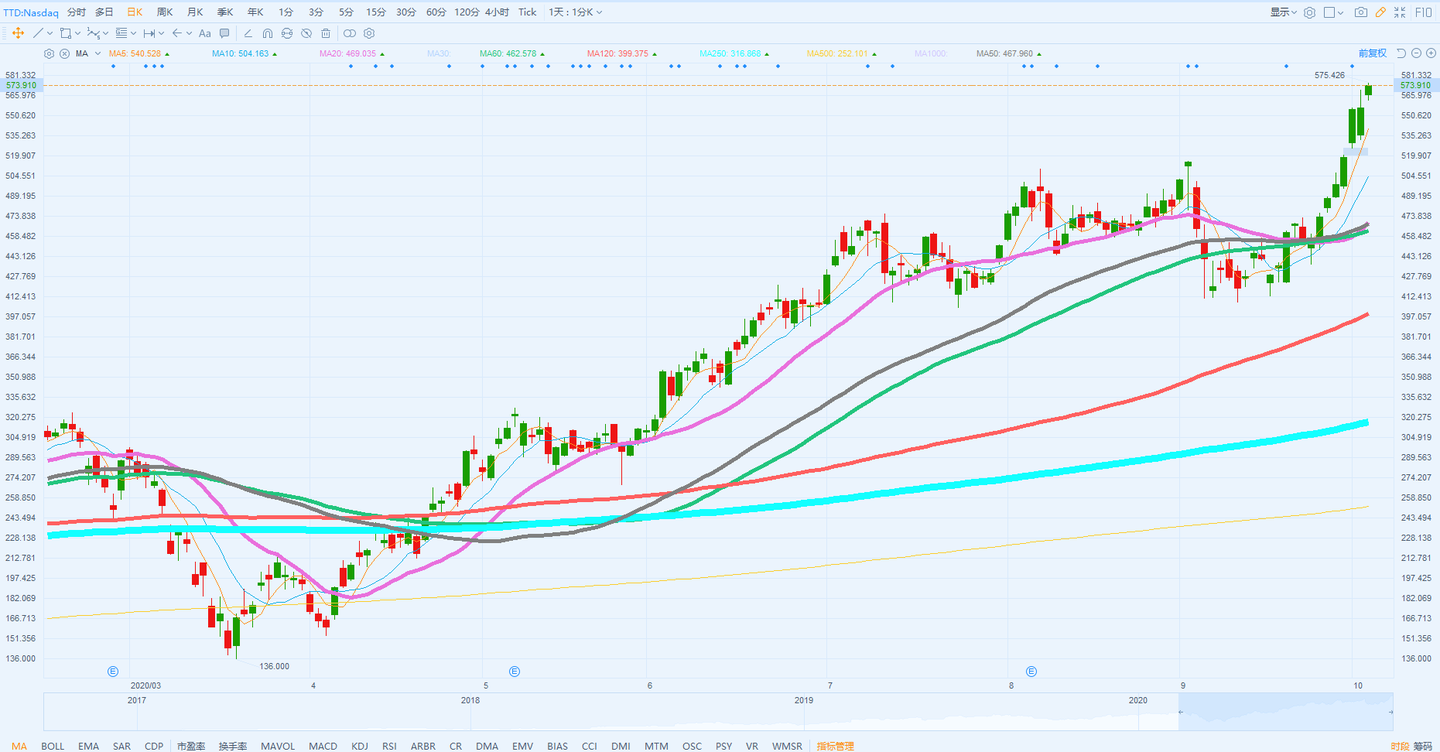Screen dimensions: 1440x752
Task: Click the 筹码 button at bottom right
Action: point(1423,746)
